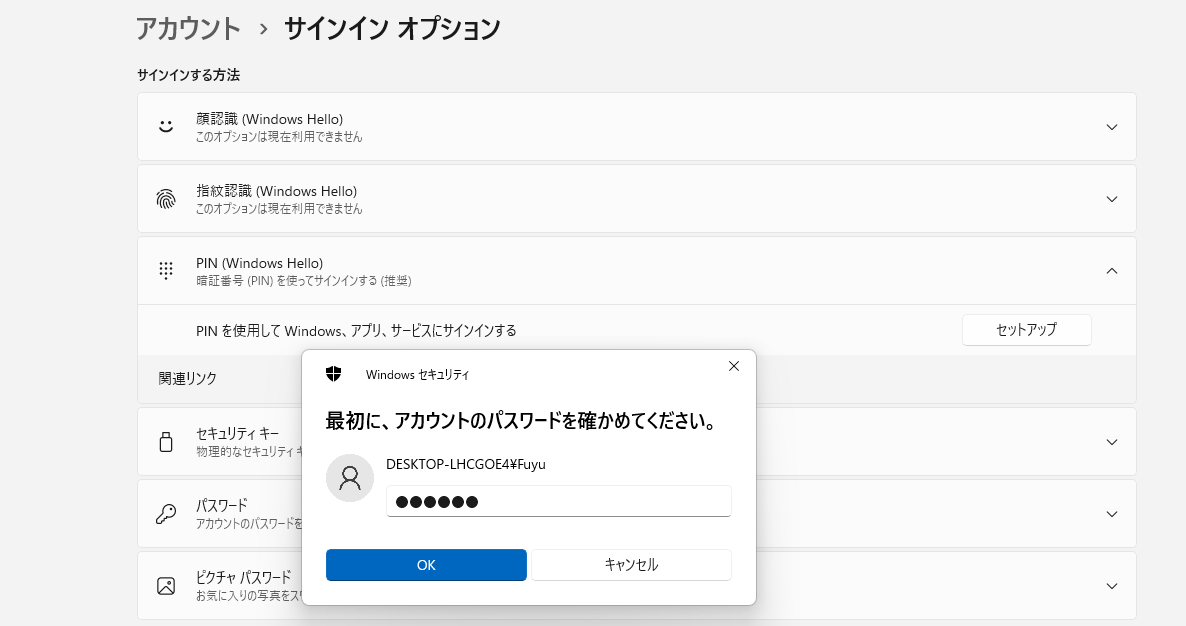
Task: Click the サインイン オプション page title
Action: click(392, 29)
